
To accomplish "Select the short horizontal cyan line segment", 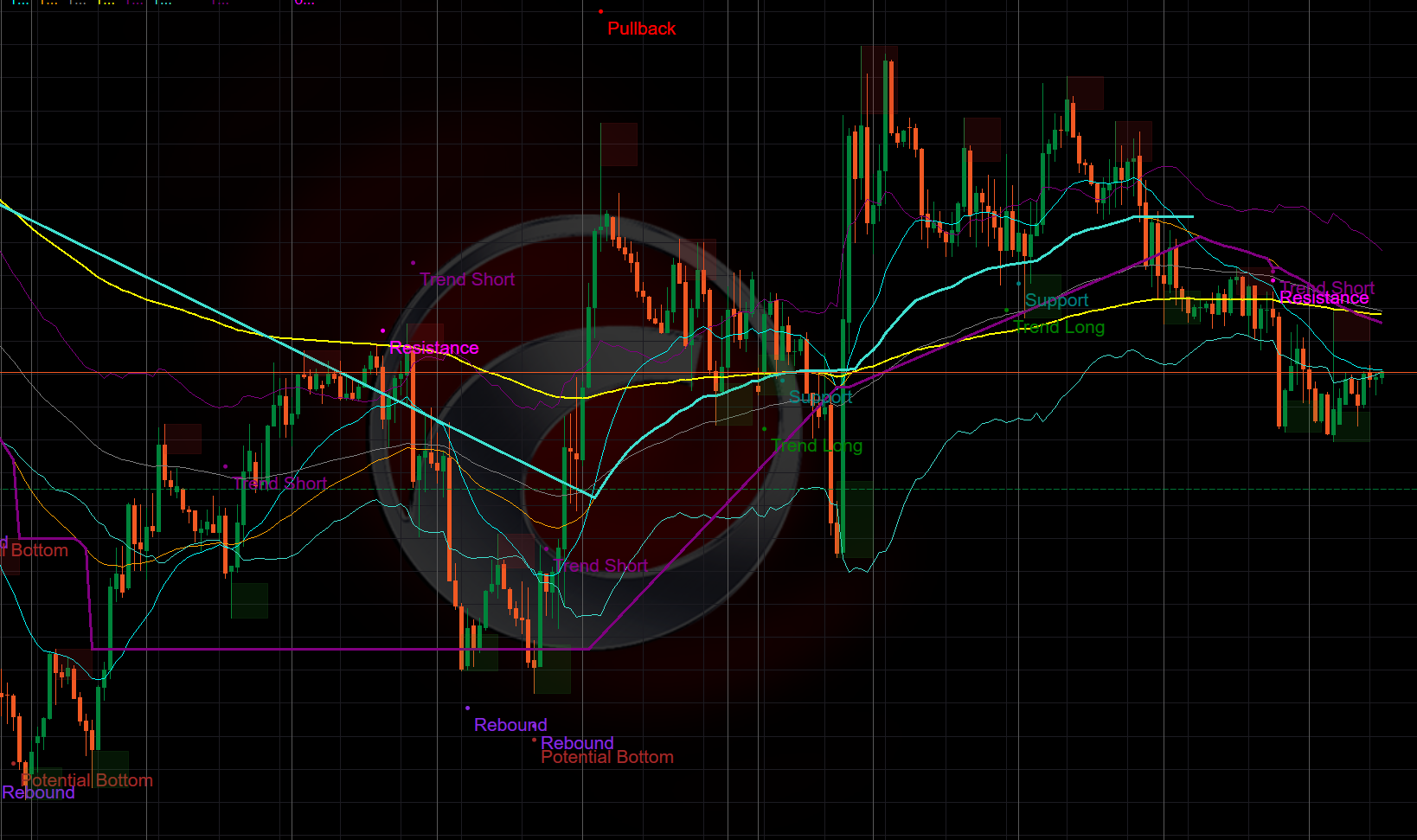I will pos(1164,216).
